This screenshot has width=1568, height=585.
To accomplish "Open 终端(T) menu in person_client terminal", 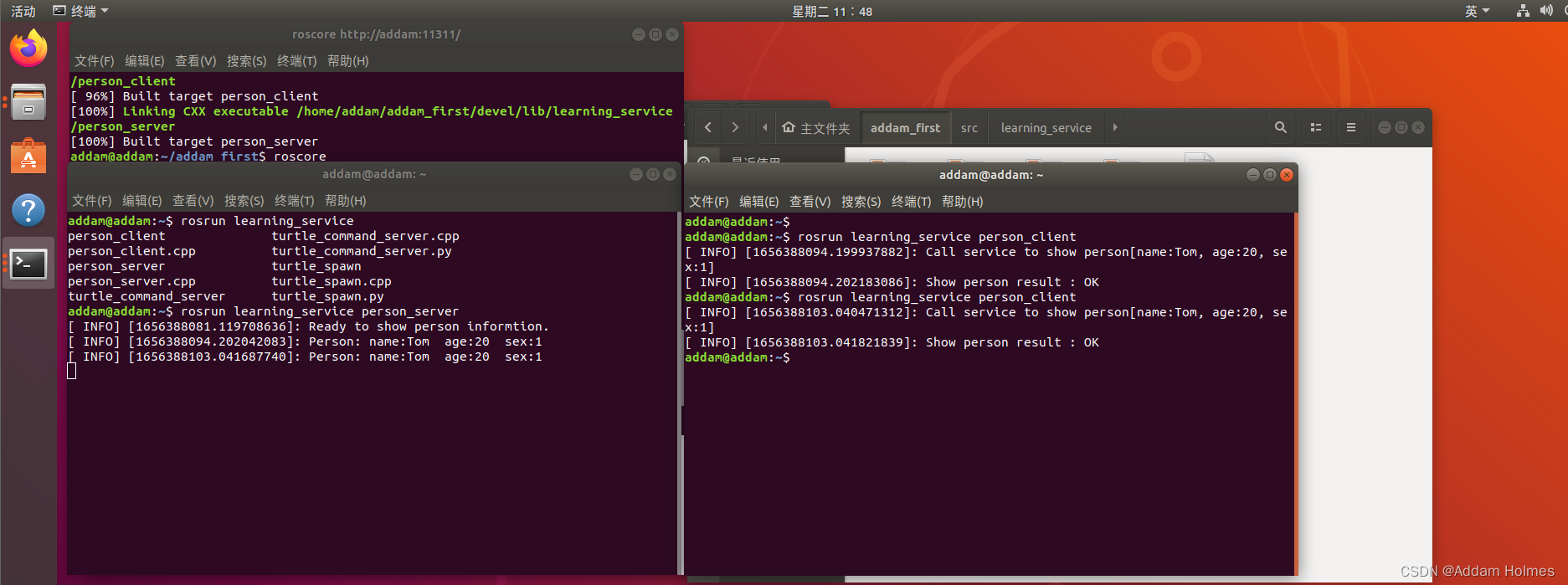I will point(911,202).
